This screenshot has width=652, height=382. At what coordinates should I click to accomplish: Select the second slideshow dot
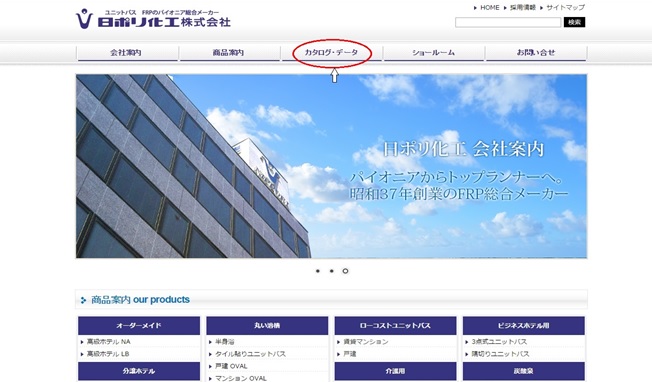pyautogui.click(x=331, y=271)
